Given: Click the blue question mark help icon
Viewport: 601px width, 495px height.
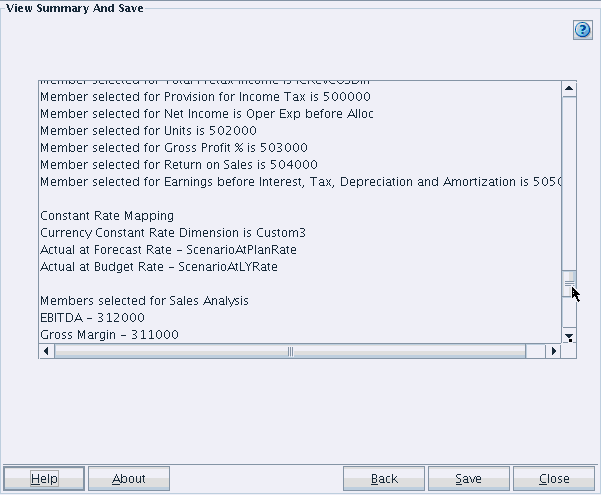Looking at the screenshot, I should tap(583, 30).
